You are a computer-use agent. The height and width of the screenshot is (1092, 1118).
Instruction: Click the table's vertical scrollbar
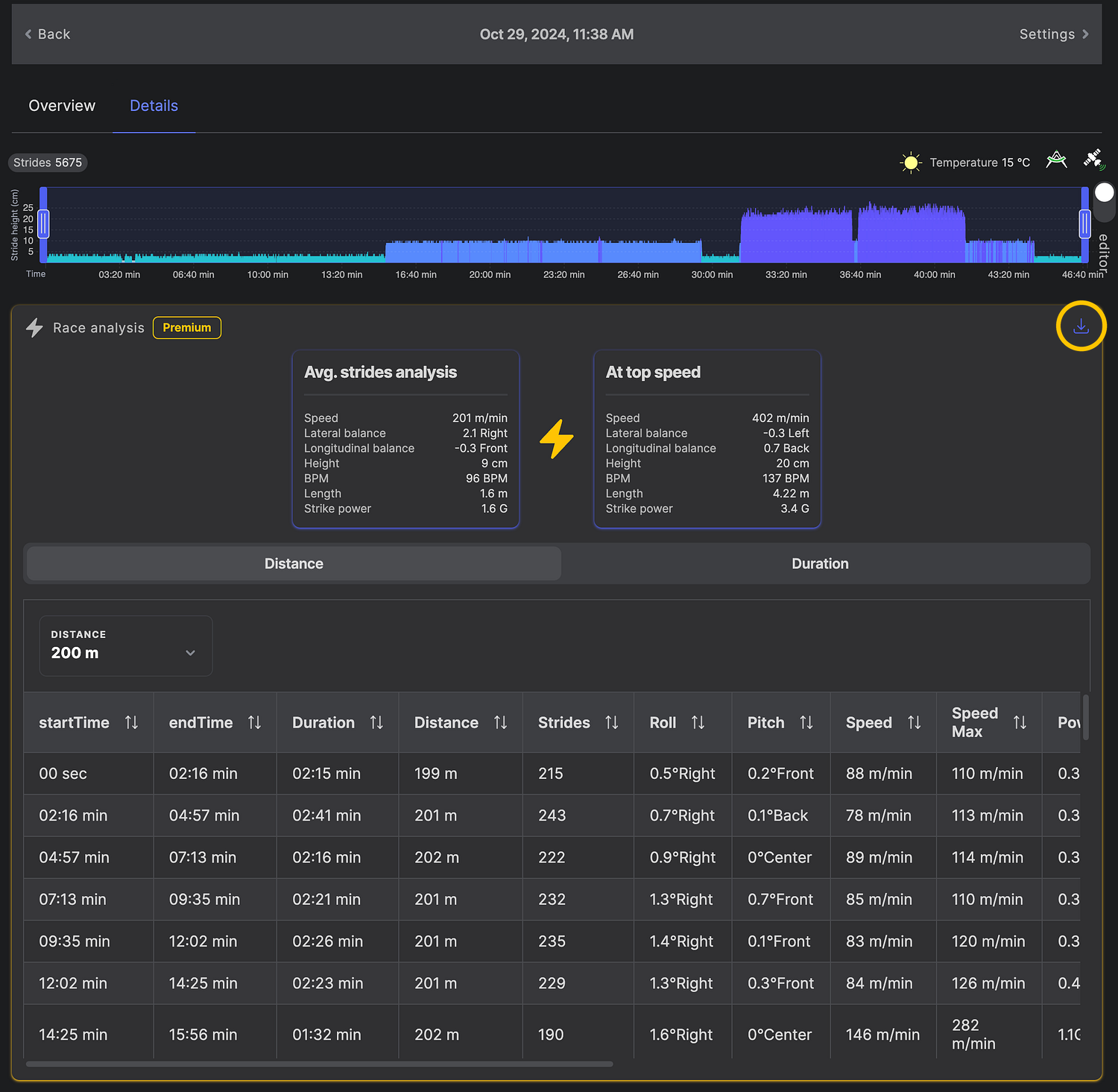tap(1086, 717)
